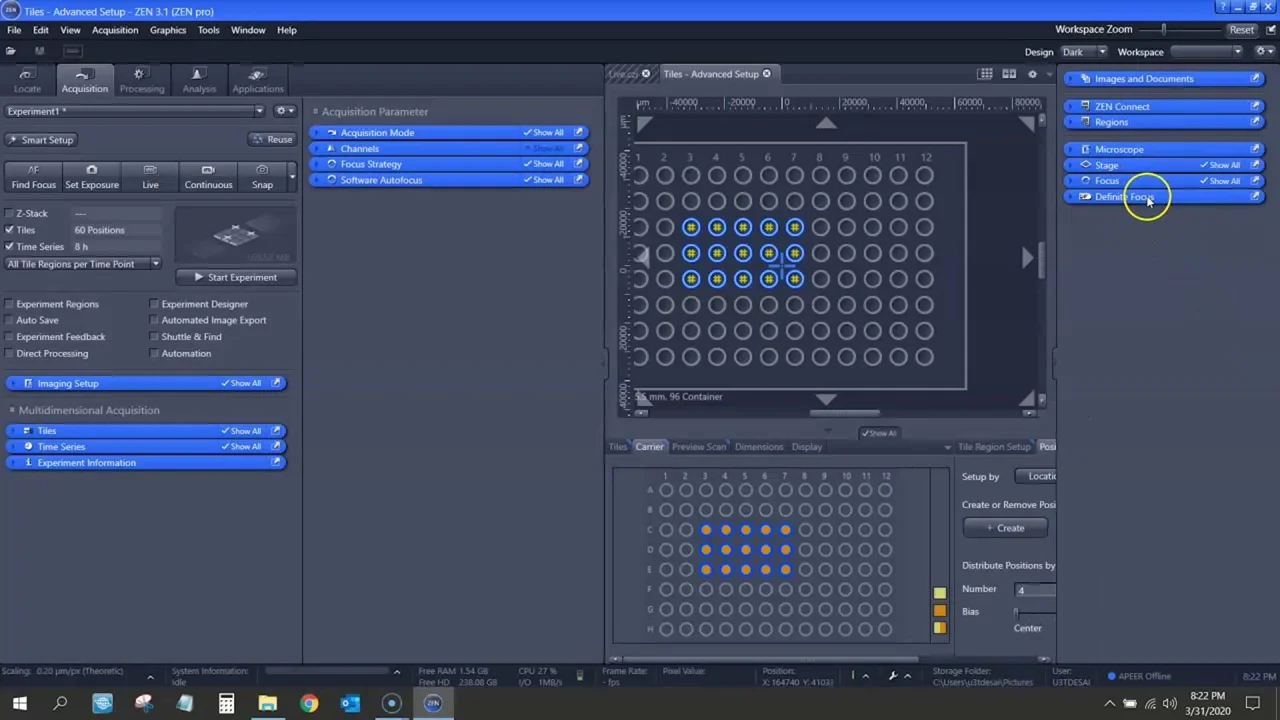The width and height of the screenshot is (1280, 720).
Task: Click the Find Focus autofocus icon
Action: click(x=33, y=170)
